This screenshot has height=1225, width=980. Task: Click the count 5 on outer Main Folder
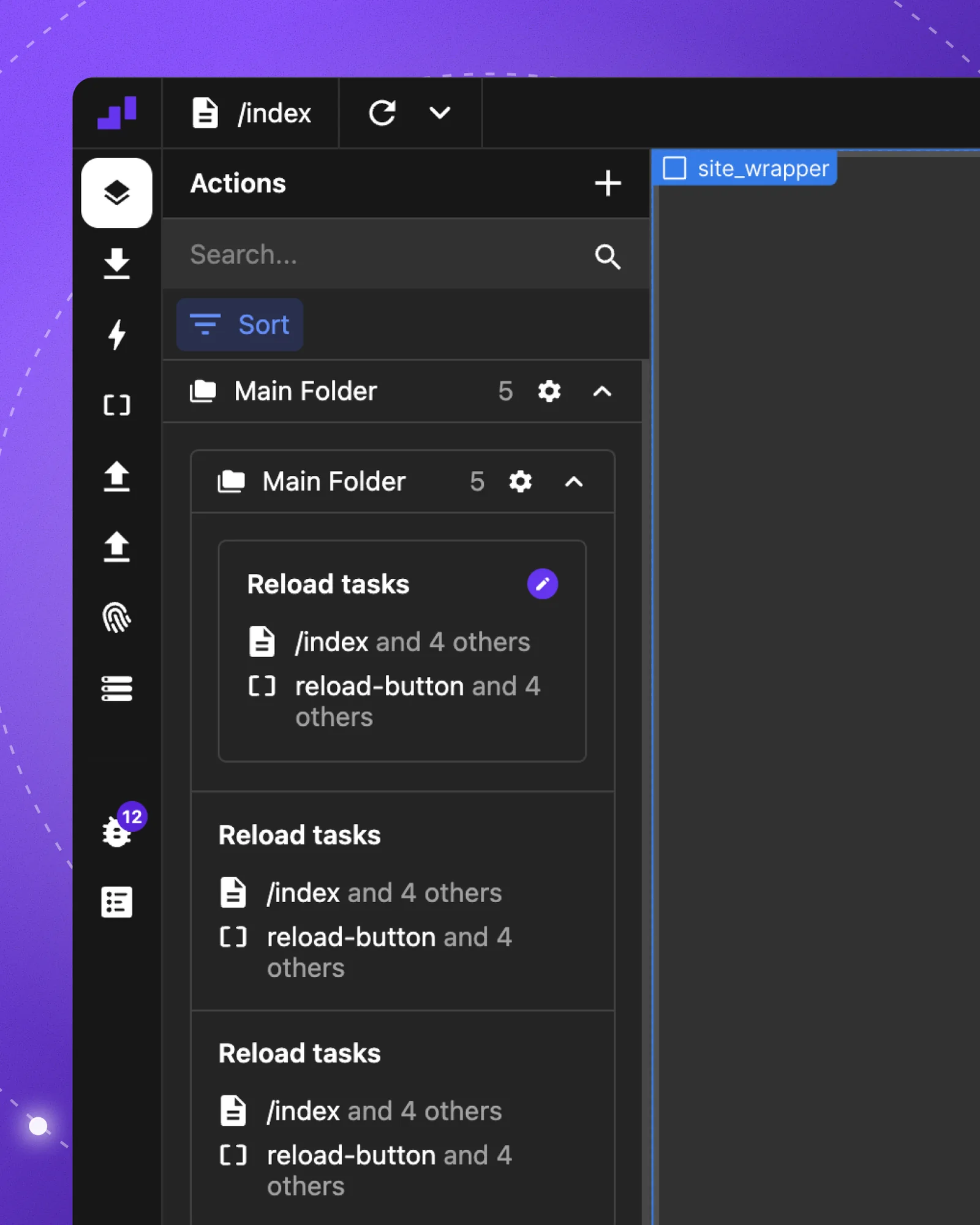tap(505, 391)
